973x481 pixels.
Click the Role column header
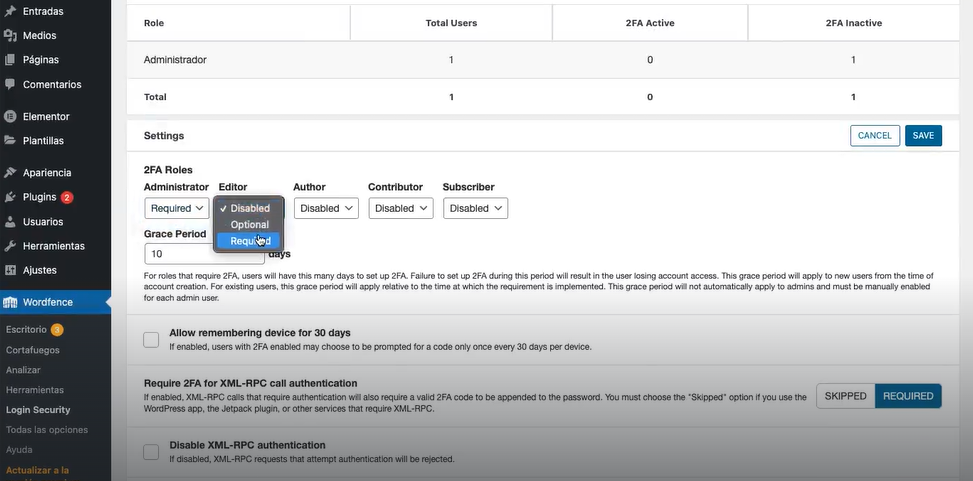coord(154,23)
